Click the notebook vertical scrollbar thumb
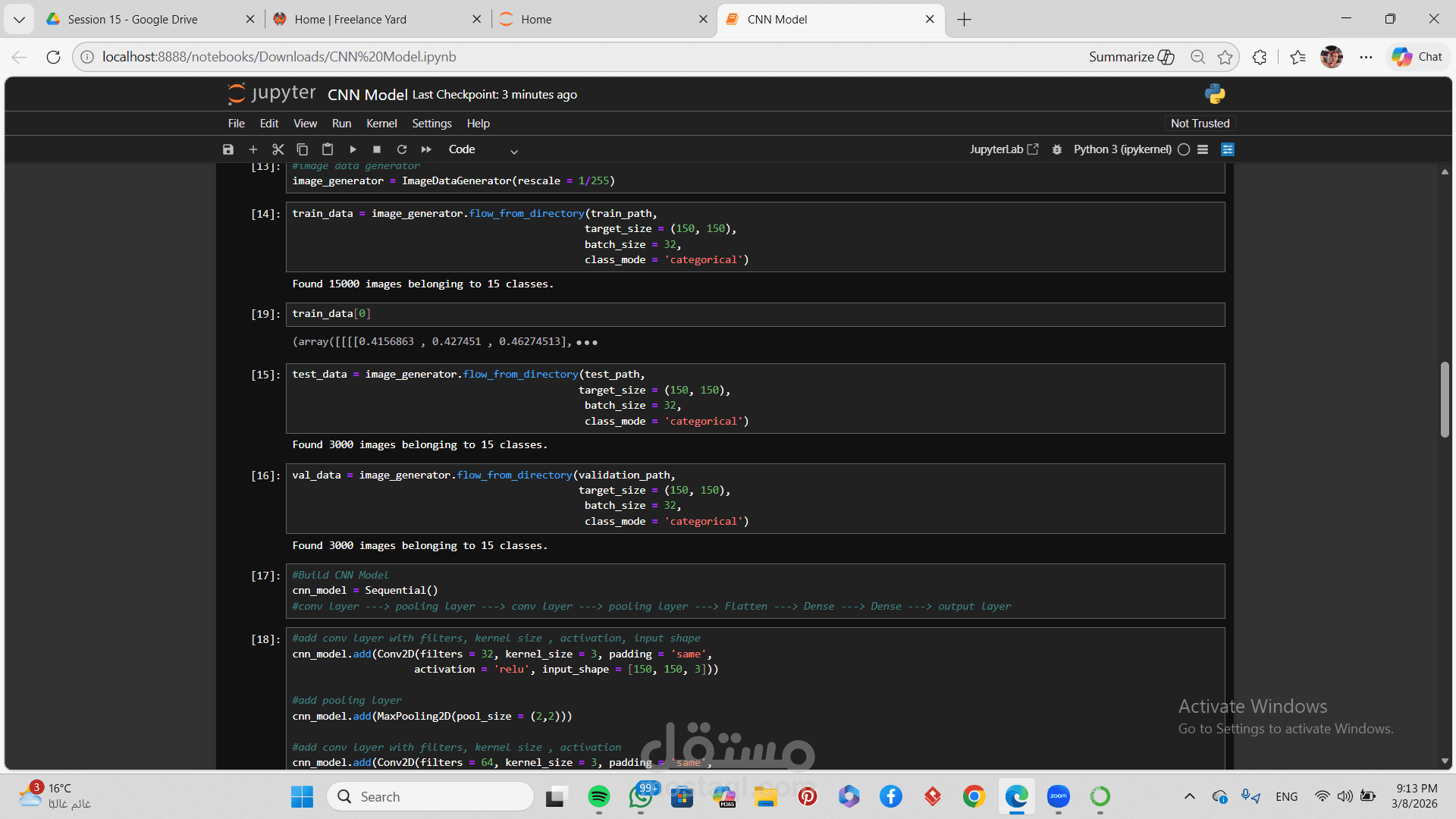This screenshot has height=819, width=1456. click(1445, 400)
